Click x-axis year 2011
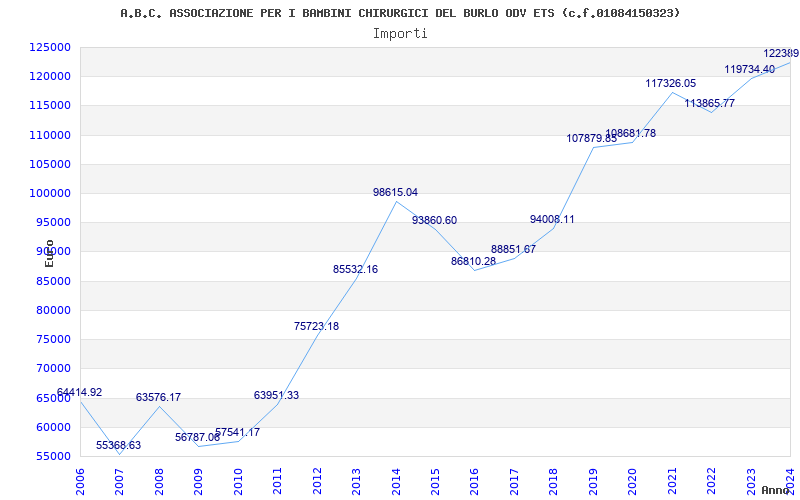800x500 pixels. pos(277,482)
